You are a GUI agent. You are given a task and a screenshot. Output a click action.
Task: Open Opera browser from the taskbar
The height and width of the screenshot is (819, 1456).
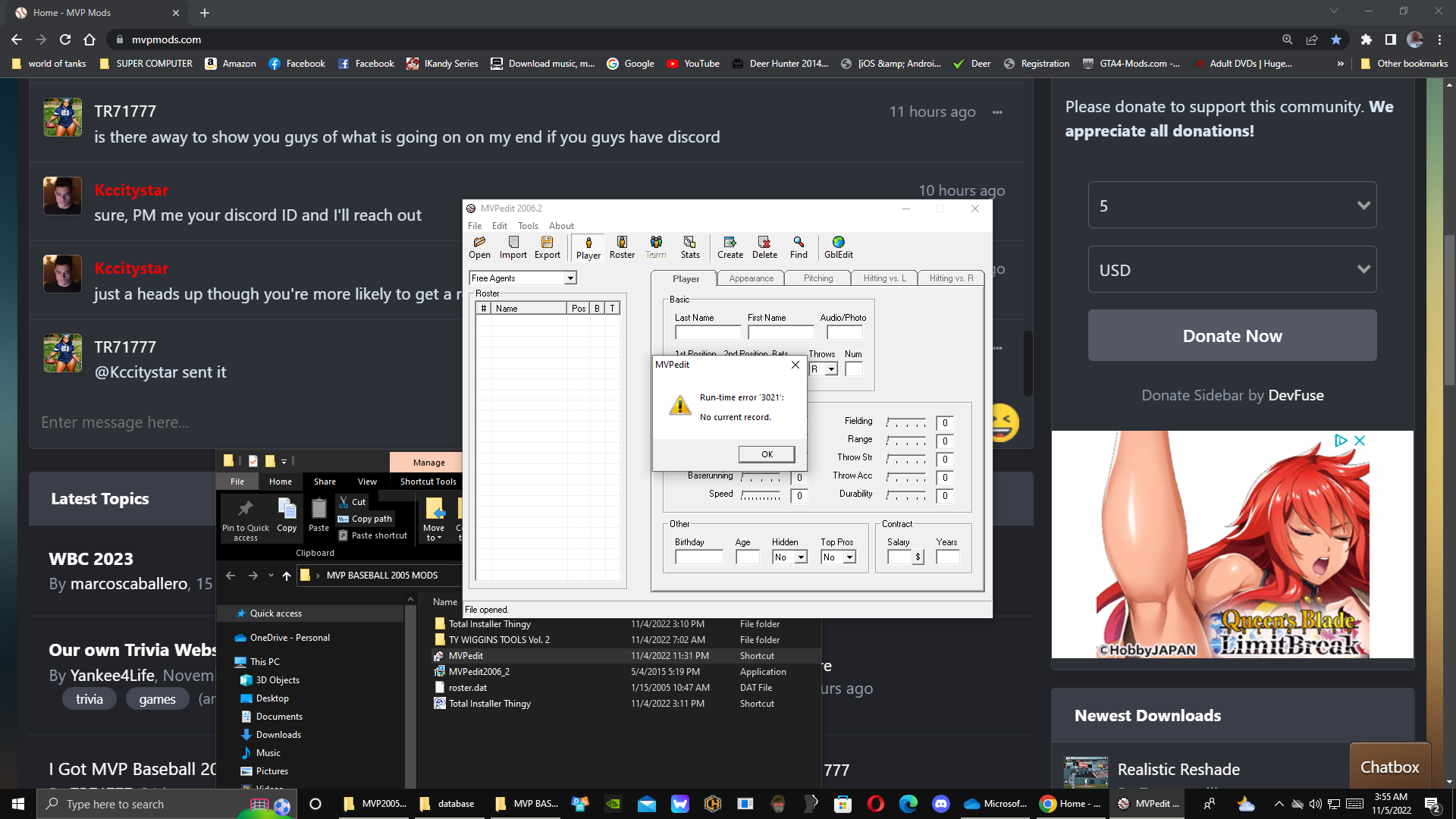pos(875,804)
